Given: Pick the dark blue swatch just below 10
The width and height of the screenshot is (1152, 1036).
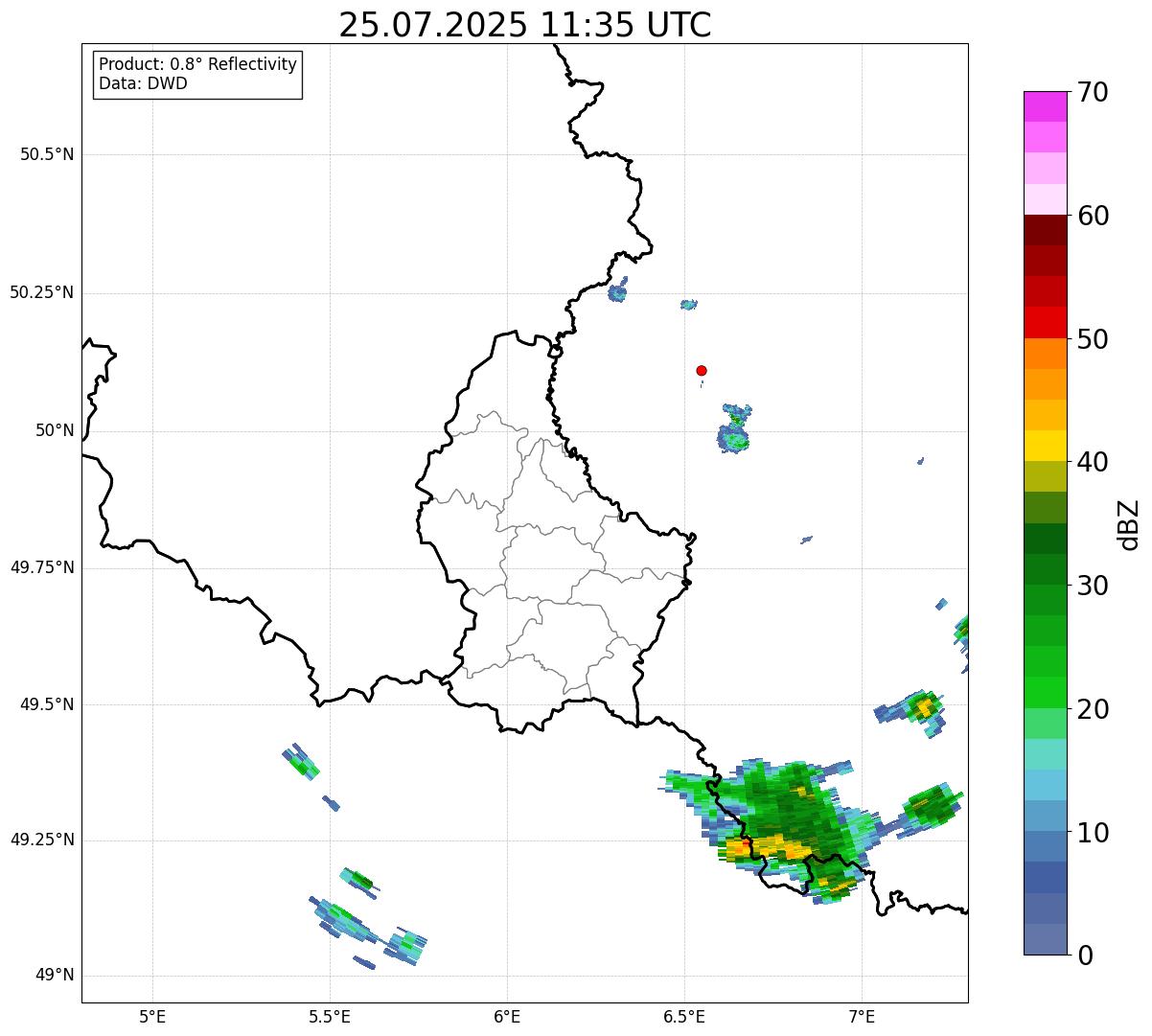Looking at the screenshot, I should coord(1045,846).
